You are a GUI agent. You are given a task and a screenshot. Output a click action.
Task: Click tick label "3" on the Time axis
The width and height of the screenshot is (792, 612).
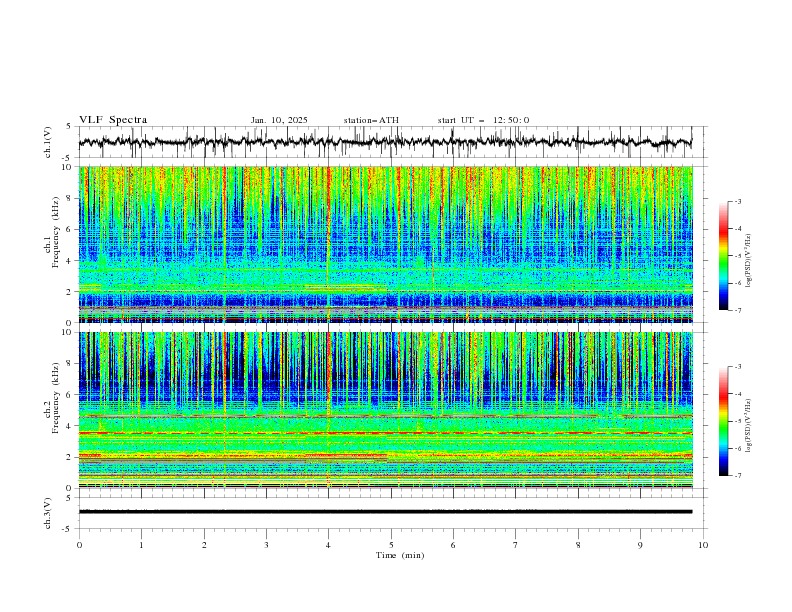click(x=266, y=545)
